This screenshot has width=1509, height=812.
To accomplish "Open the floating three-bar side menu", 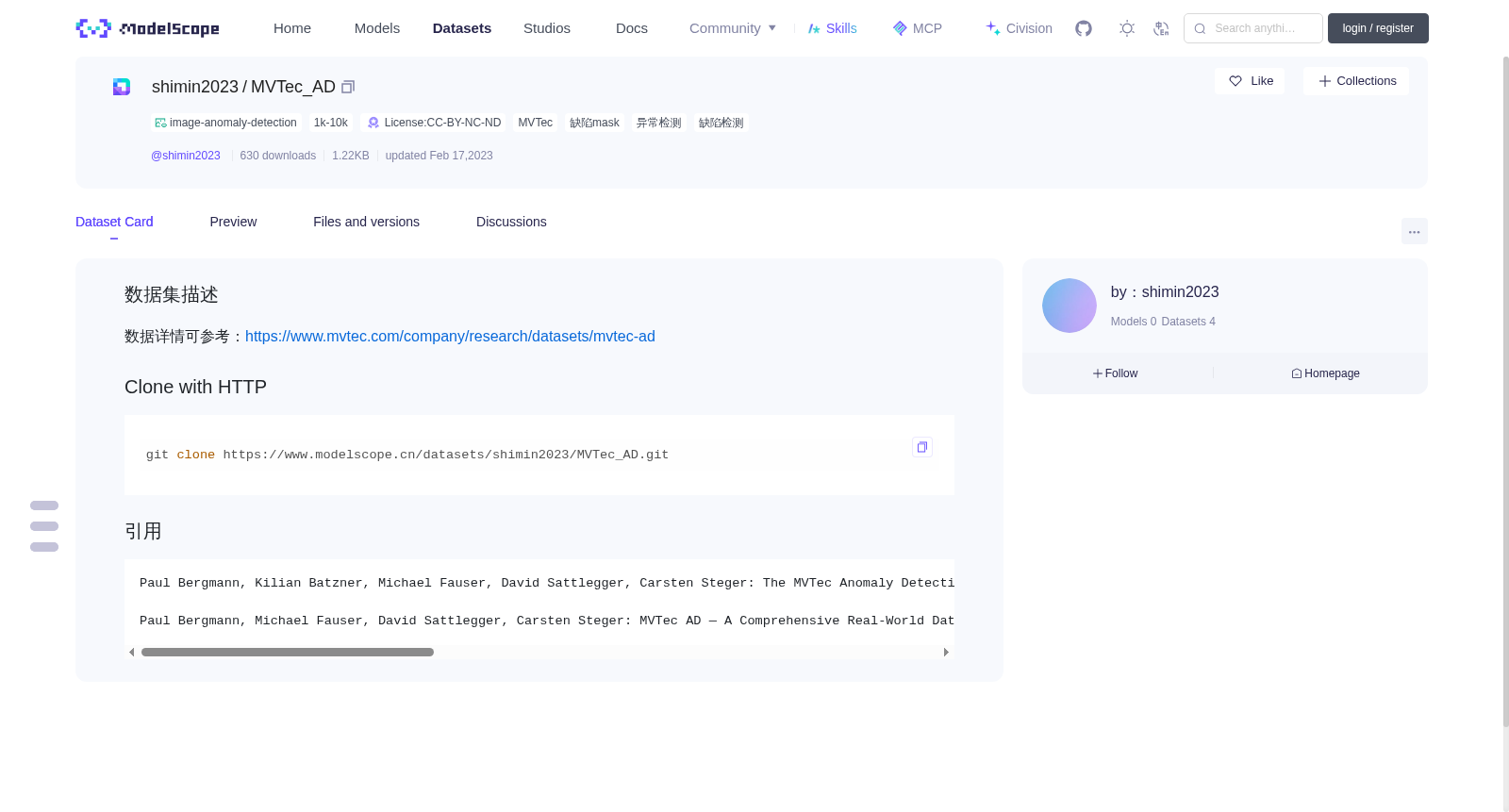I will coord(44,526).
